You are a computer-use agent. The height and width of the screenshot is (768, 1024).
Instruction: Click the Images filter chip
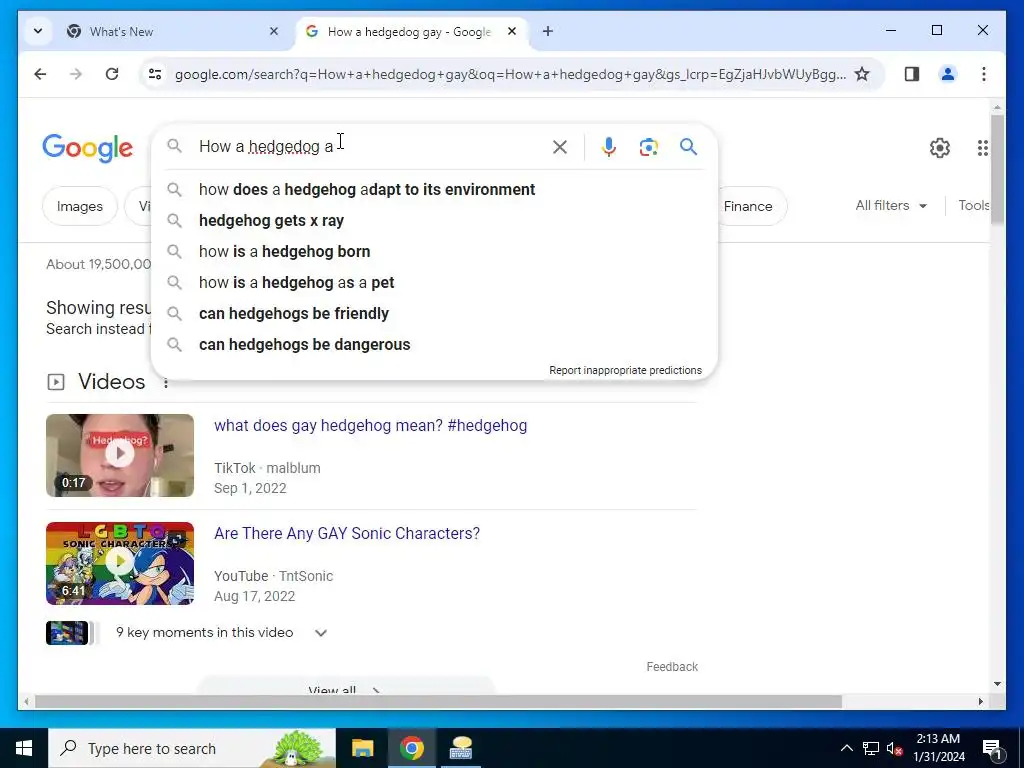click(x=80, y=206)
